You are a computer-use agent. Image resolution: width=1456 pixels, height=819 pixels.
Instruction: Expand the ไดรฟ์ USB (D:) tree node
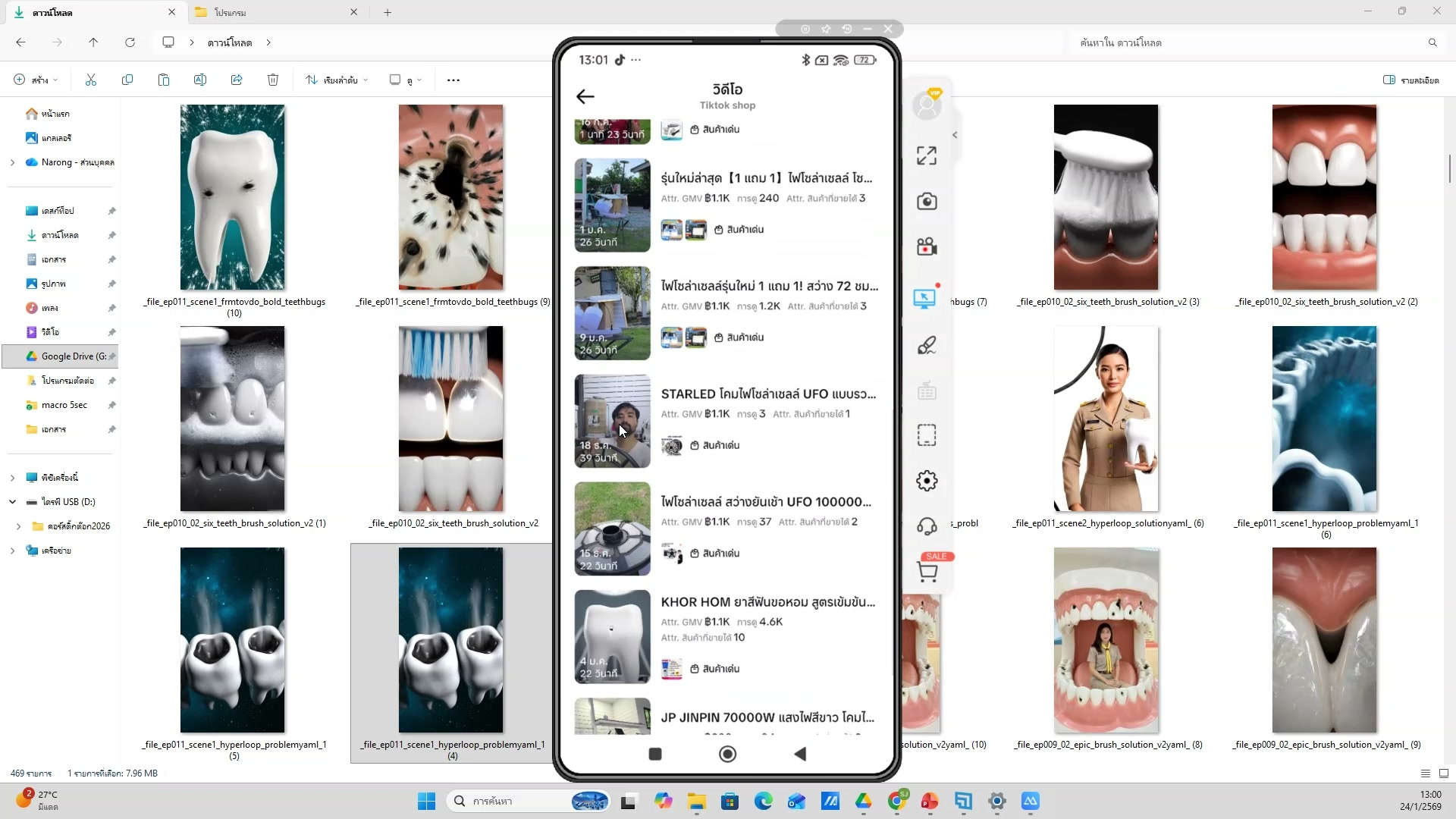pyautogui.click(x=12, y=502)
